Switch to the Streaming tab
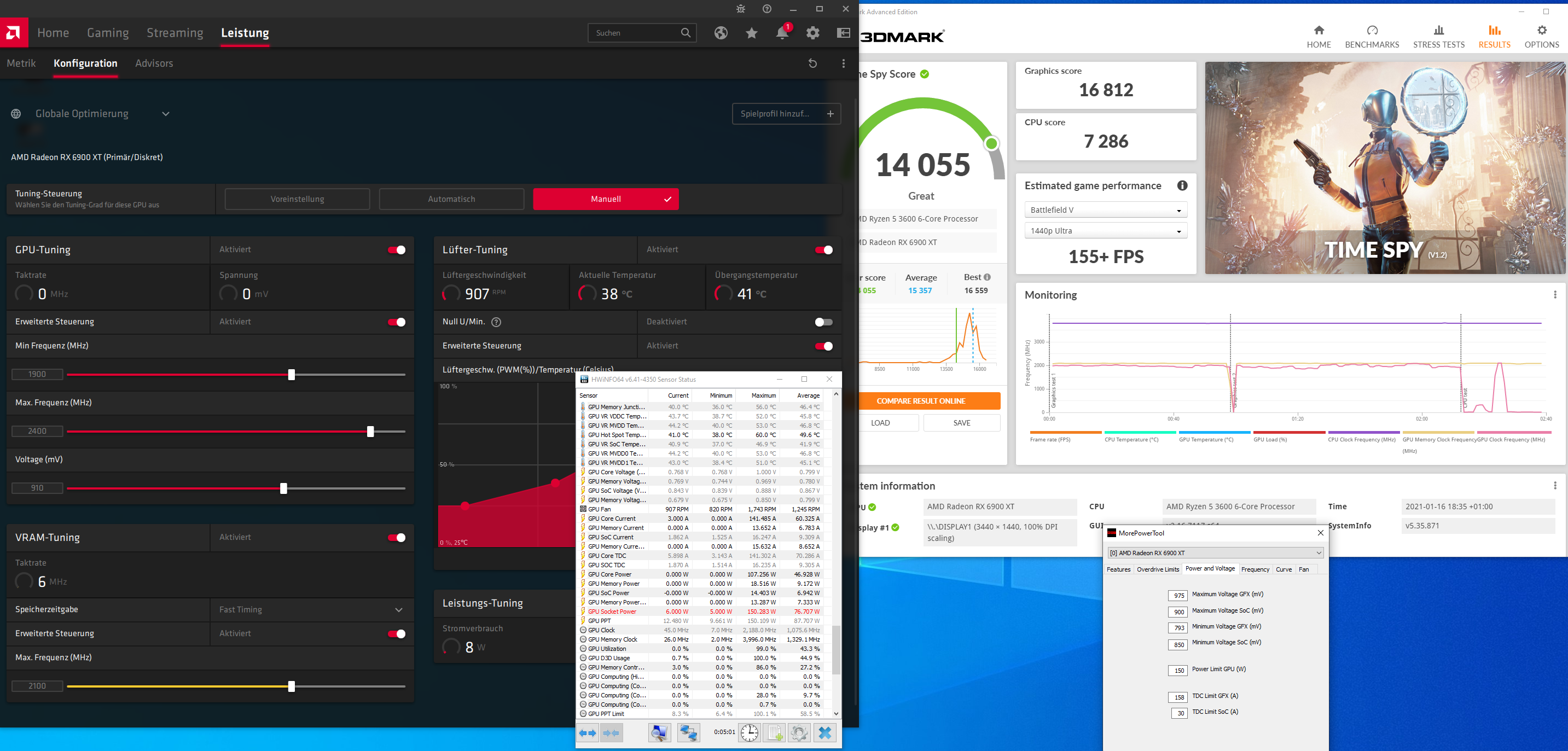This screenshot has height=751, width=1568. point(175,33)
